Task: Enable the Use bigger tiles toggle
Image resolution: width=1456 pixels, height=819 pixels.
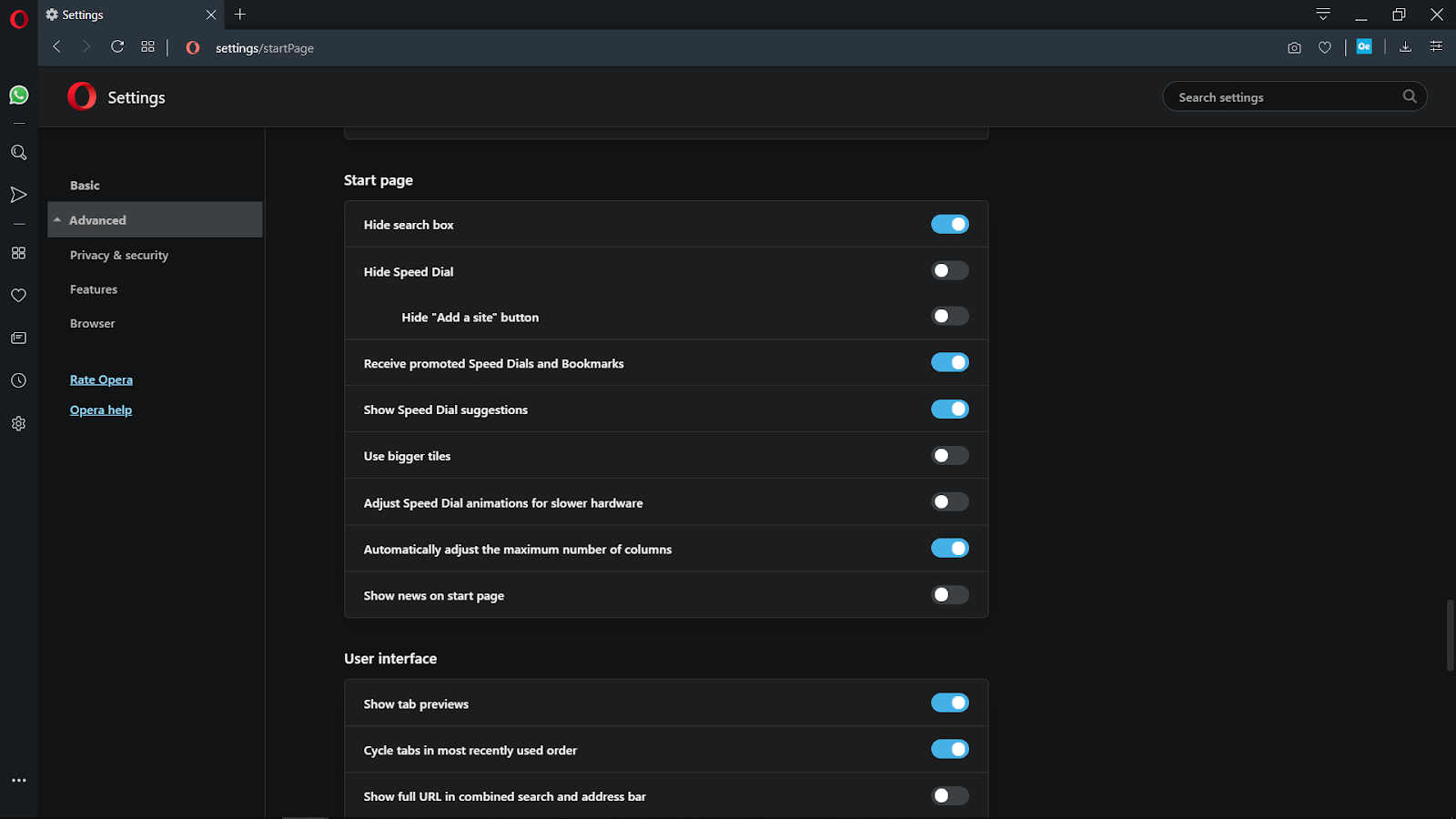Action: 949,456
